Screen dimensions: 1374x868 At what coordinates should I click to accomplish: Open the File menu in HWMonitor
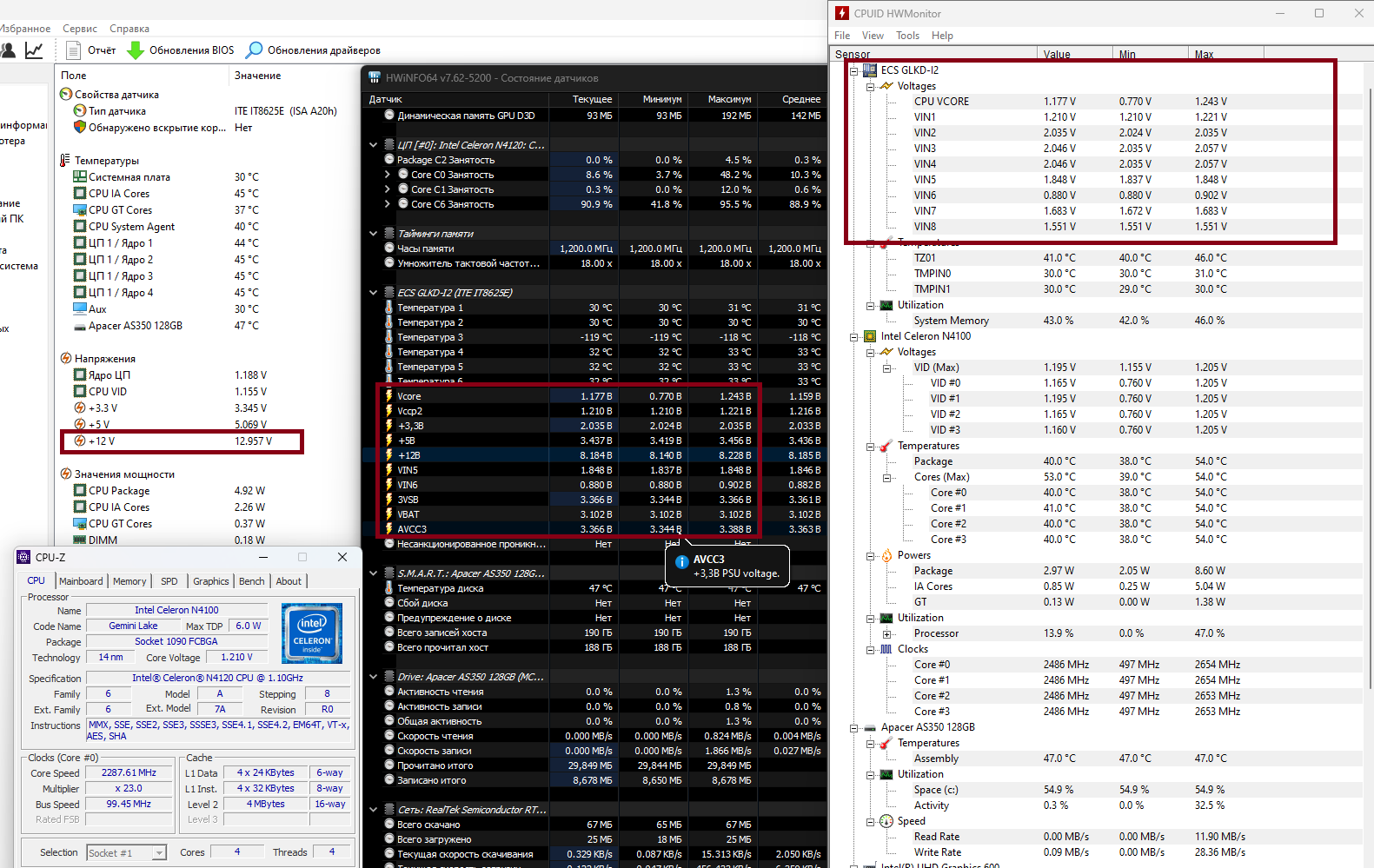tap(842, 36)
